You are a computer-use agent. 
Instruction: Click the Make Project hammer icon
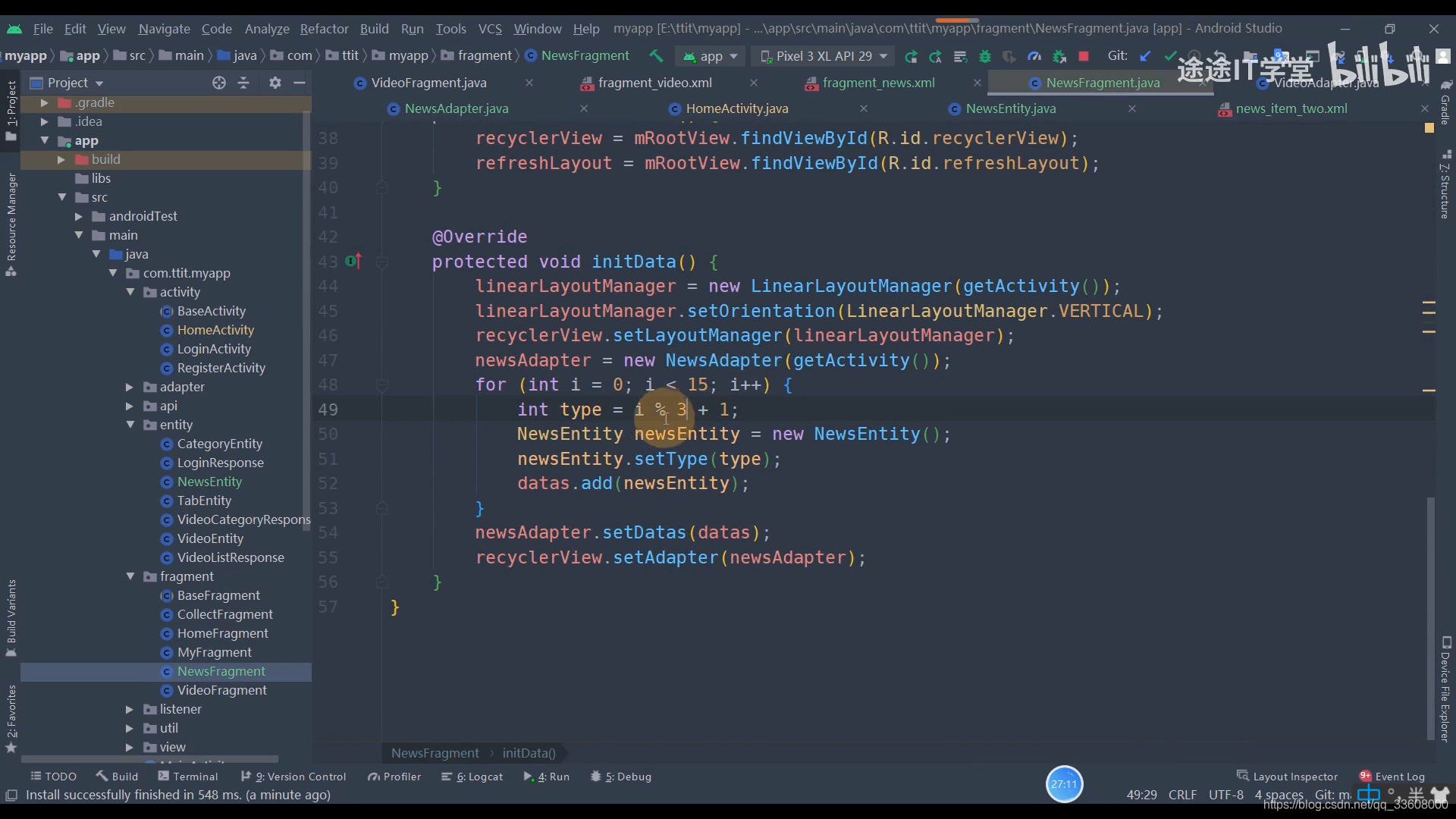click(x=656, y=56)
